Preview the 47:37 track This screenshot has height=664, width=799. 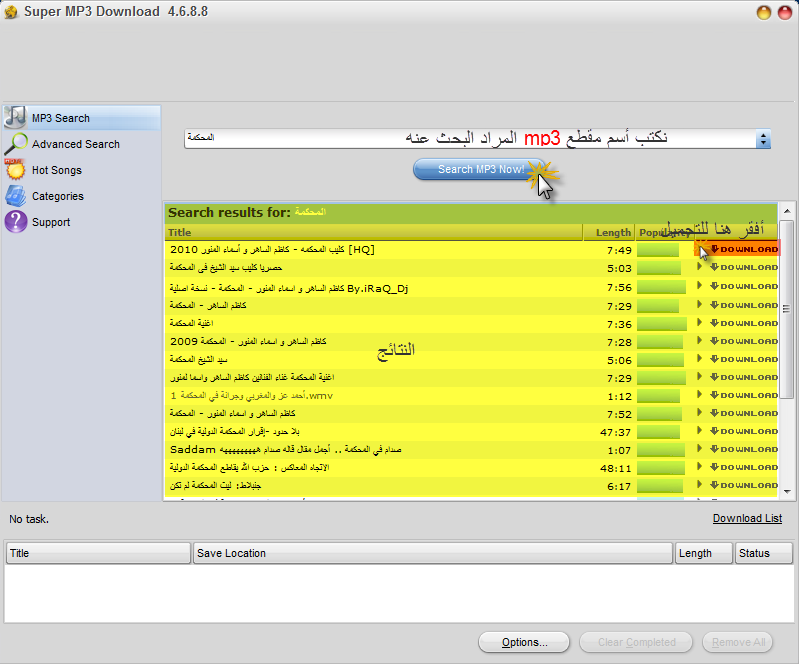(699, 430)
